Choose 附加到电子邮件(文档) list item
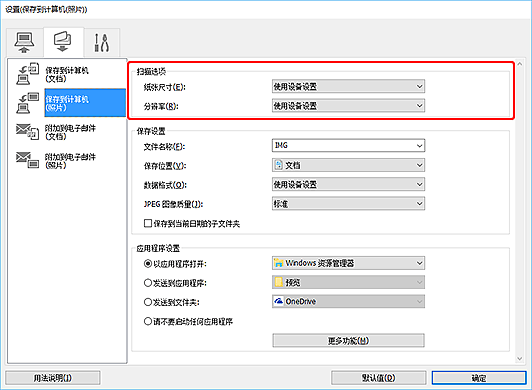The height and width of the screenshot is (390, 532). tap(70, 132)
